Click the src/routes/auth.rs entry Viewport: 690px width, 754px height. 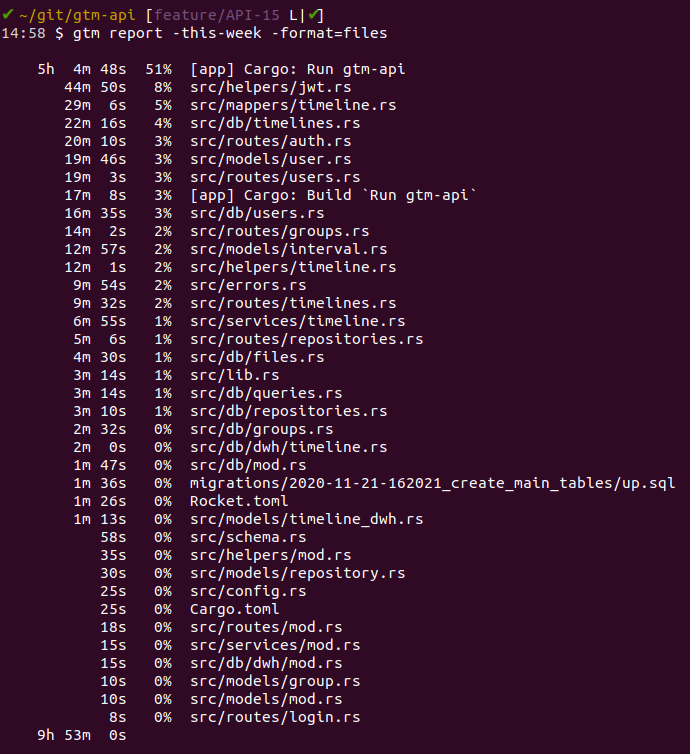pos(271,141)
